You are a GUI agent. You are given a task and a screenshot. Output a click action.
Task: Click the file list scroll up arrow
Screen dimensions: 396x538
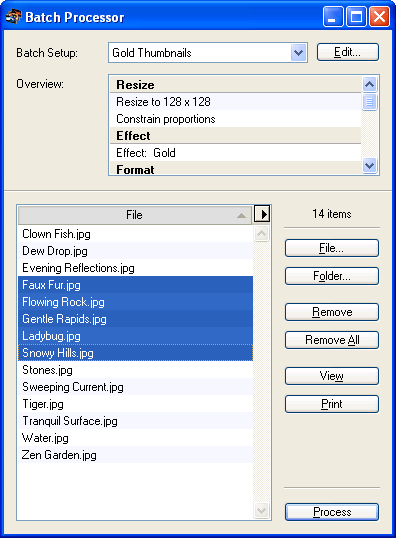coord(261,234)
